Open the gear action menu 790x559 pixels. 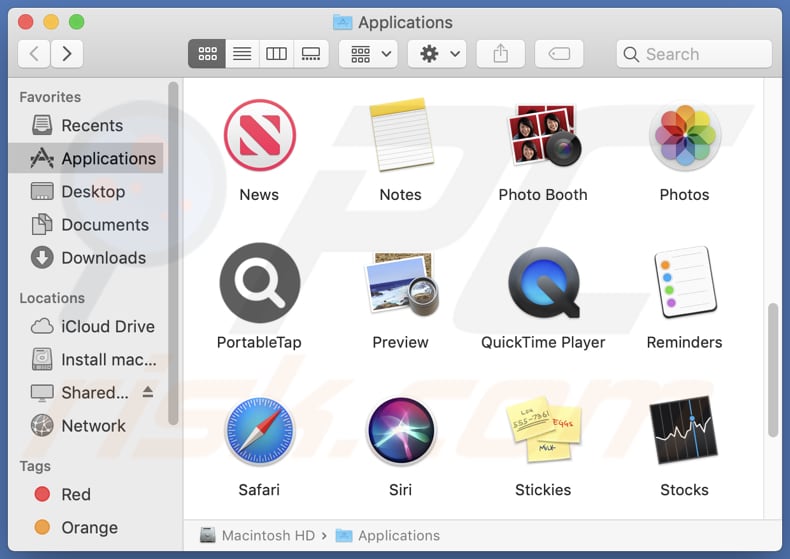[437, 53]
